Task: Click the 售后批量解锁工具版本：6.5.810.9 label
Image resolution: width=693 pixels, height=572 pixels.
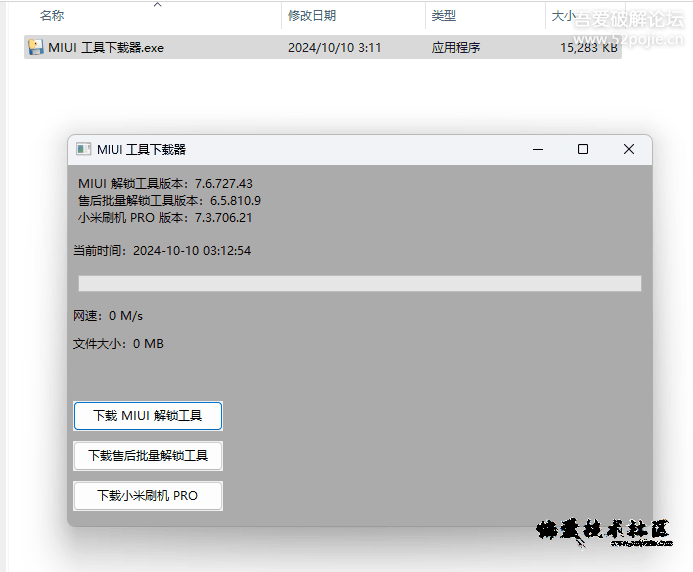Action: tap(169, 201)
